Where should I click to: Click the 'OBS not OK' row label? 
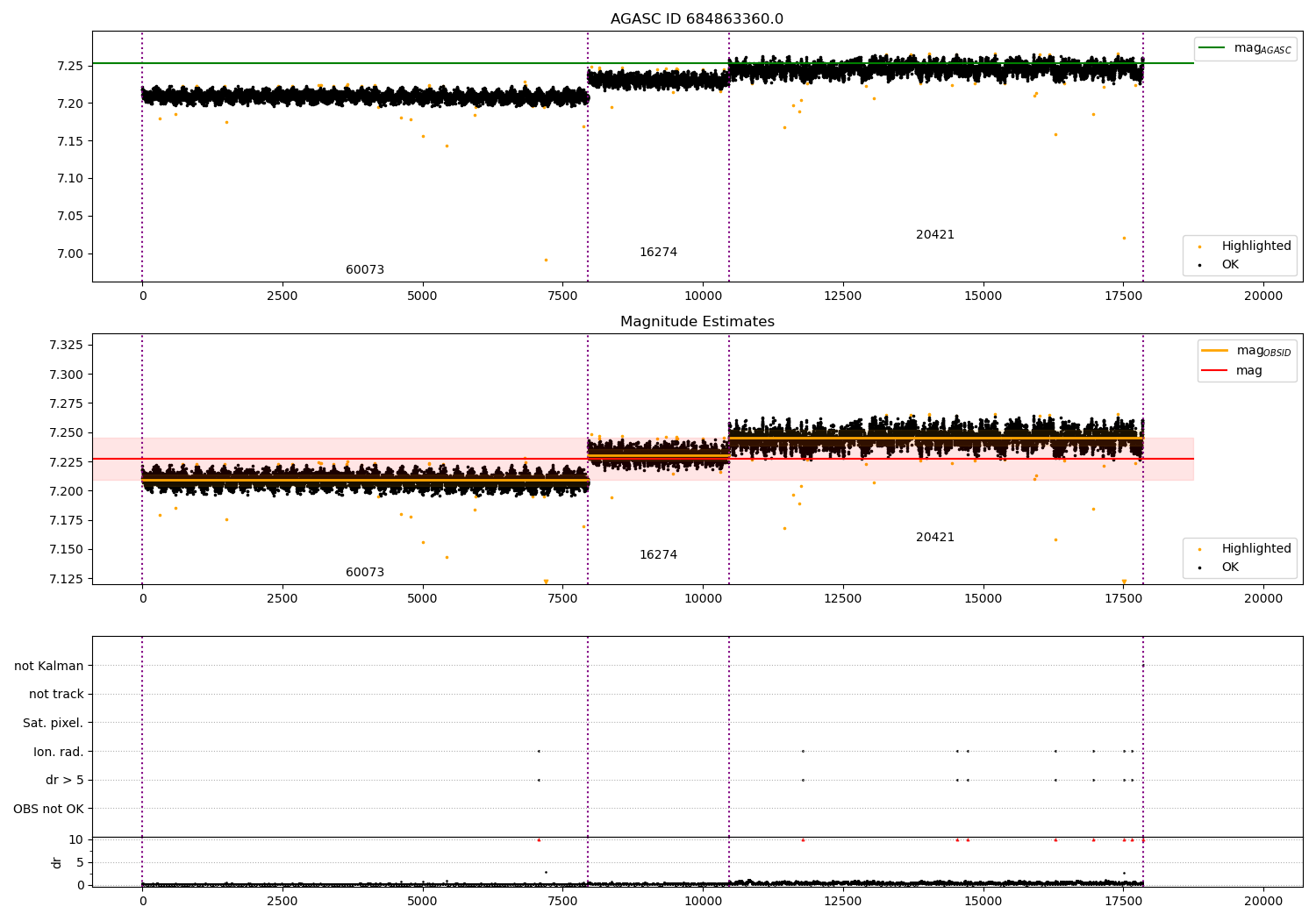click(x=49, y=810)
